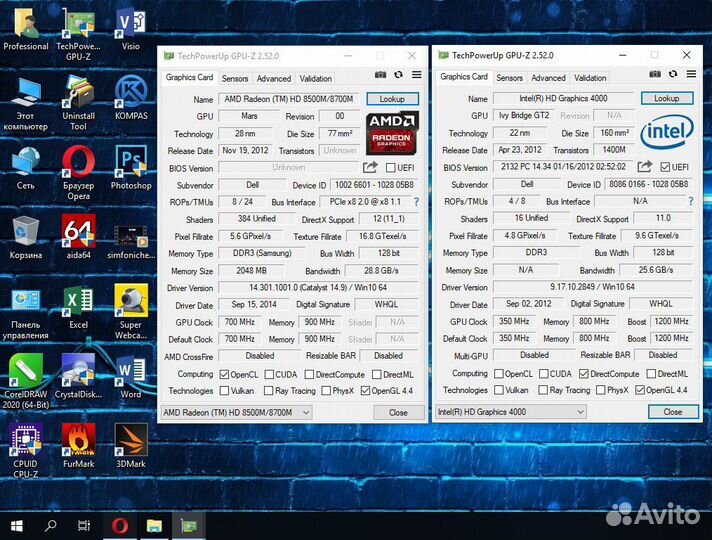Click Bus Interface question mark in Intel window
712x540 pixels.
691,201
